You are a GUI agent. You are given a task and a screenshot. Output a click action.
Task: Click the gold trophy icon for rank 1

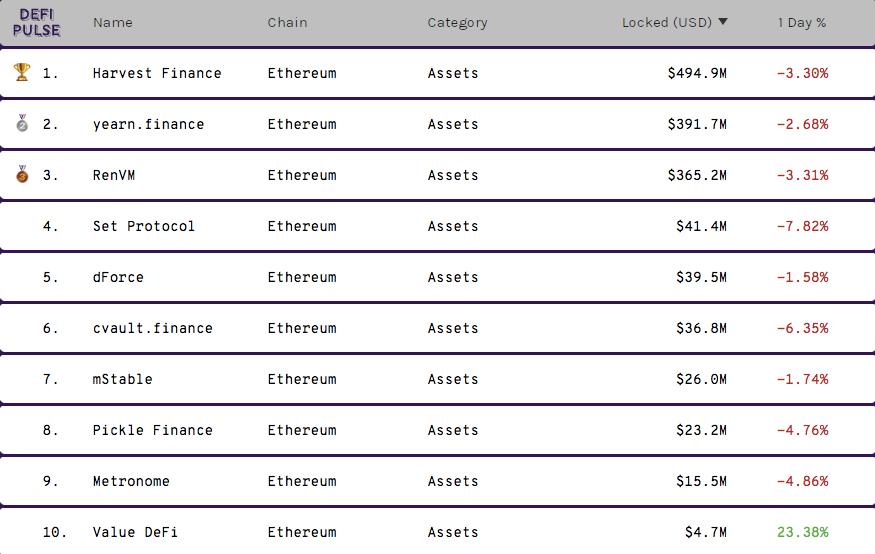(22, 72)
